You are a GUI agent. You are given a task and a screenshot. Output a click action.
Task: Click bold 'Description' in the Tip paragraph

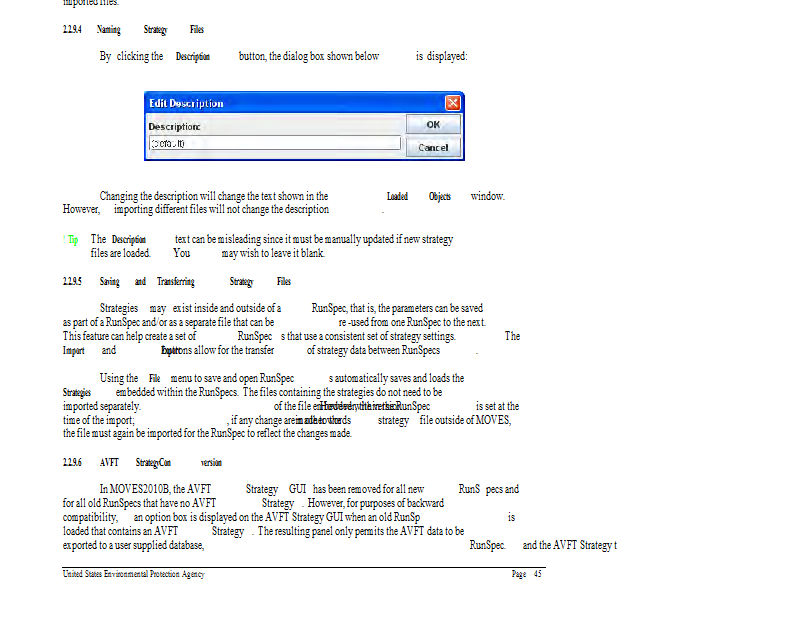128,240
